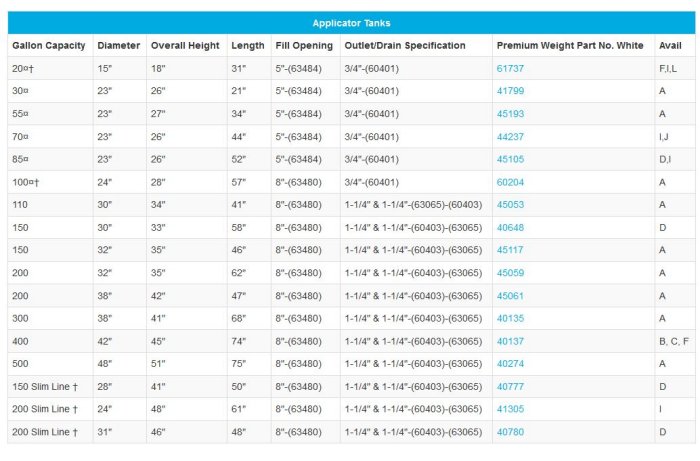
Task: Select part number 44237
Action: [510, 137]
